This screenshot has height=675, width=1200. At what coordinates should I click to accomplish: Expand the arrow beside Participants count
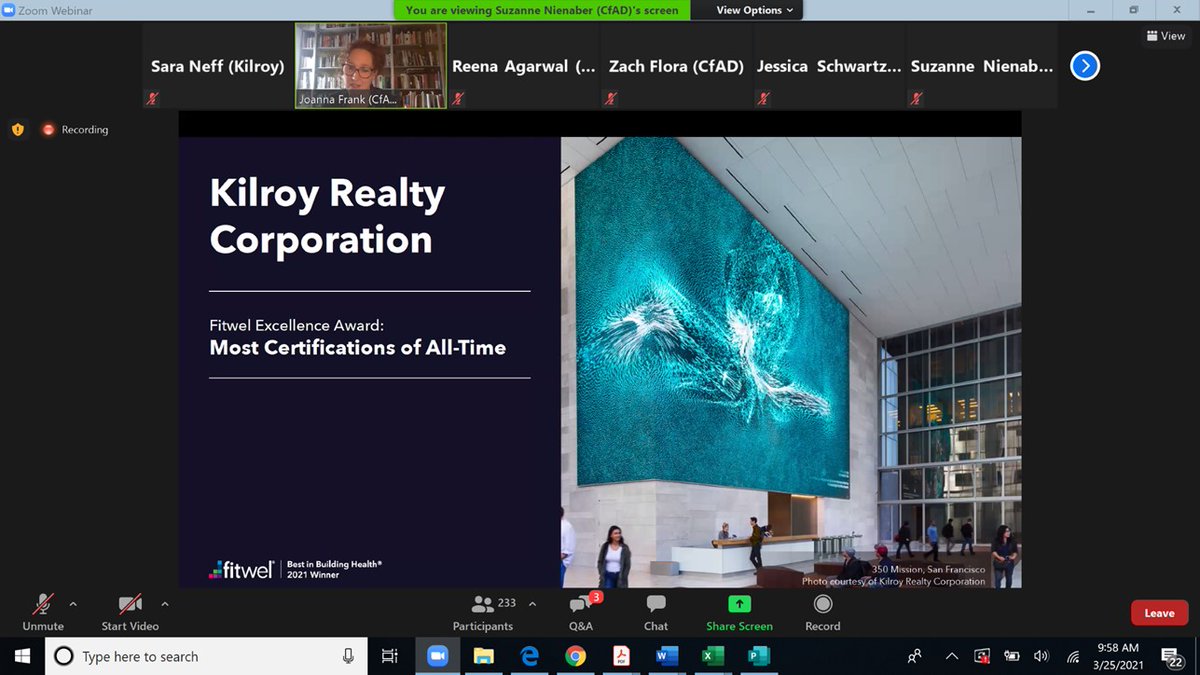[532, 604]
